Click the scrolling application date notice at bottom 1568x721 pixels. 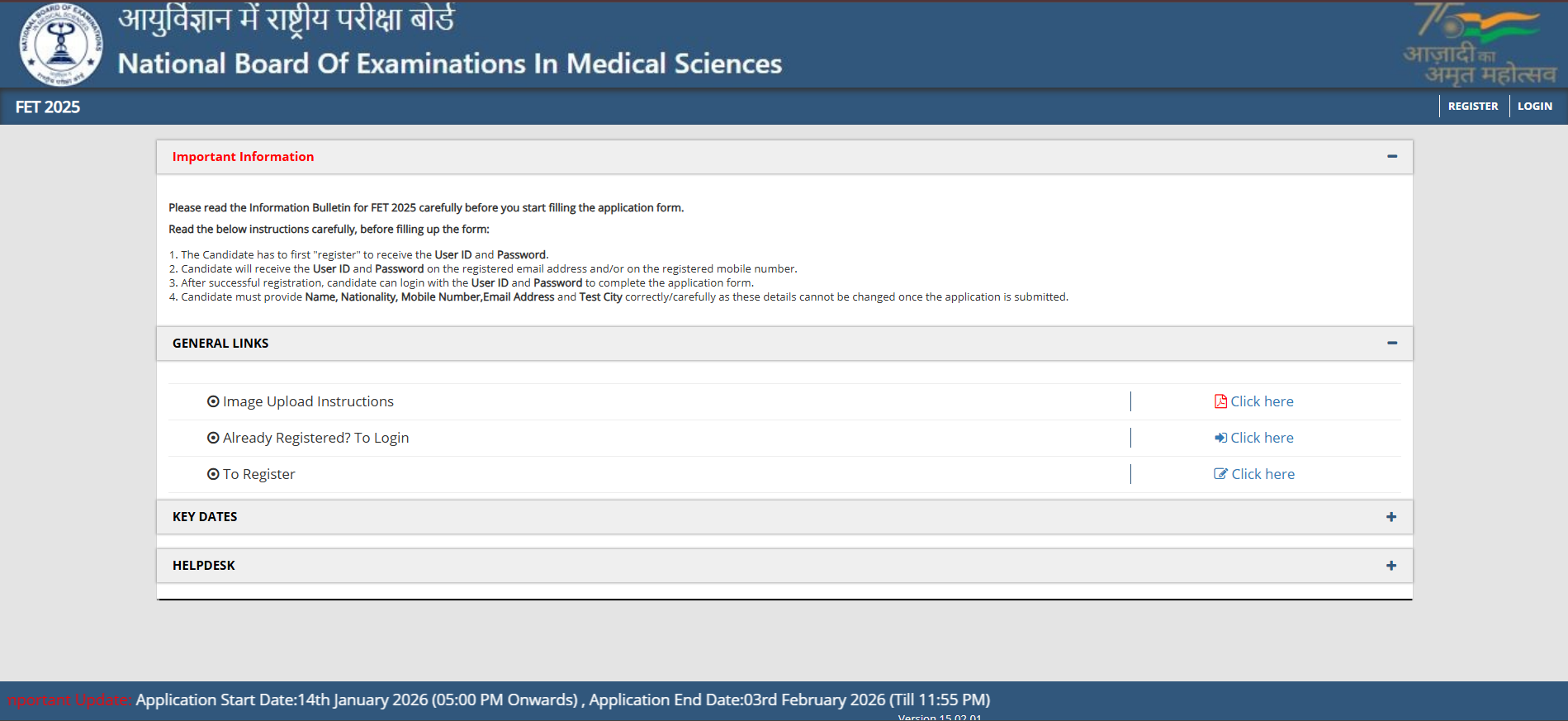[562, 700]
